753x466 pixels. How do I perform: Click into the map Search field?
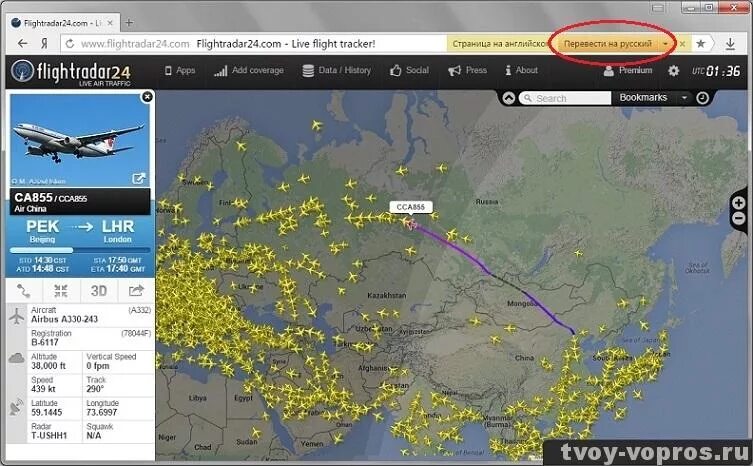(x=565, y=98)
